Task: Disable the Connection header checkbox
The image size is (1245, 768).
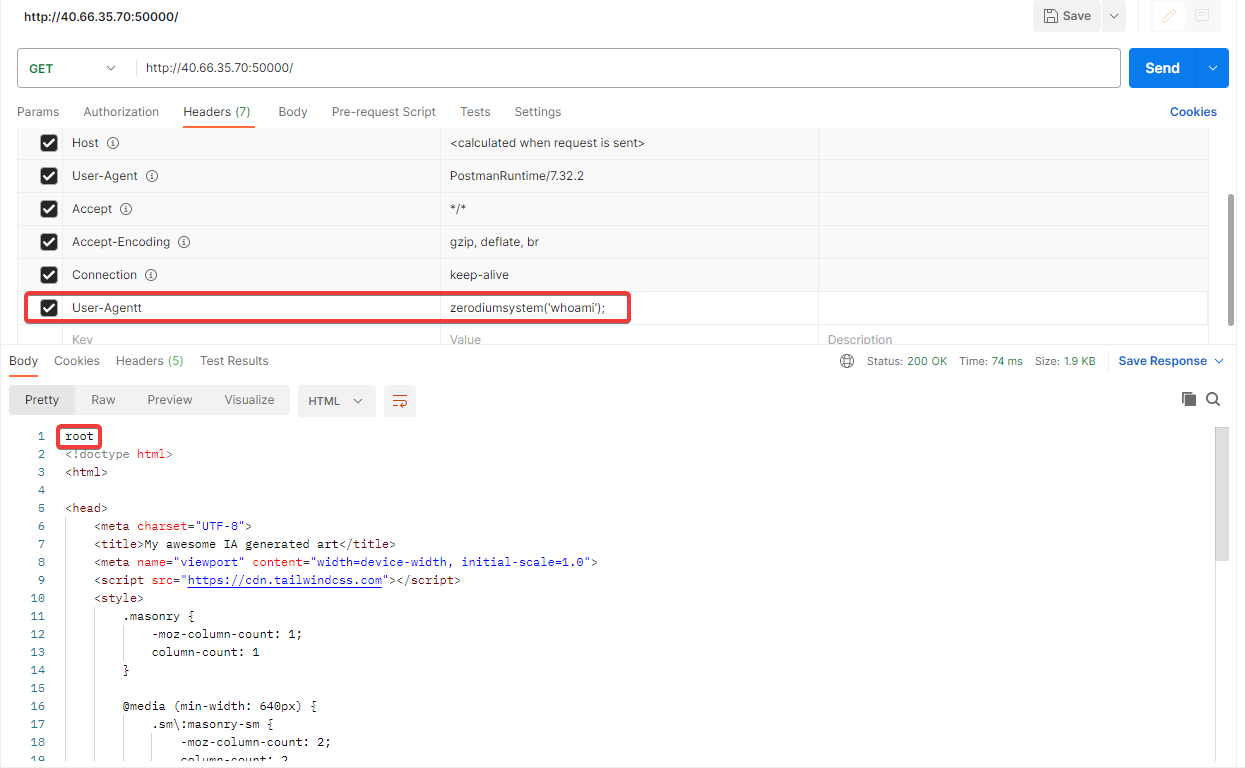Action: [48, 275]
